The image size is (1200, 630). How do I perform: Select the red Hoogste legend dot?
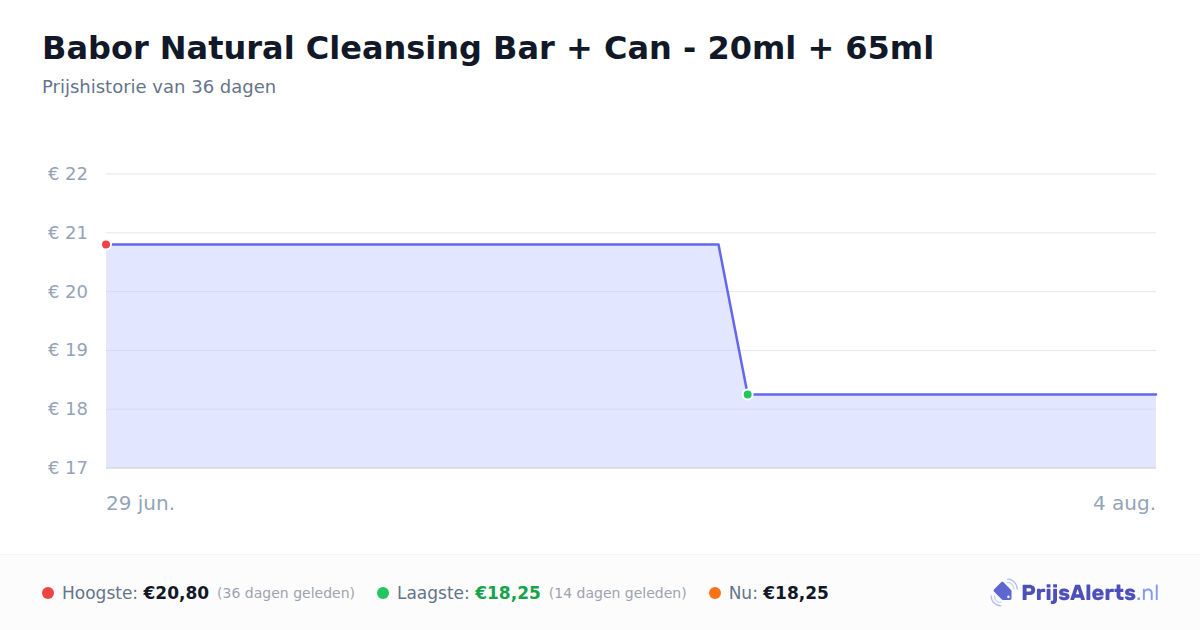pos(48,593)
